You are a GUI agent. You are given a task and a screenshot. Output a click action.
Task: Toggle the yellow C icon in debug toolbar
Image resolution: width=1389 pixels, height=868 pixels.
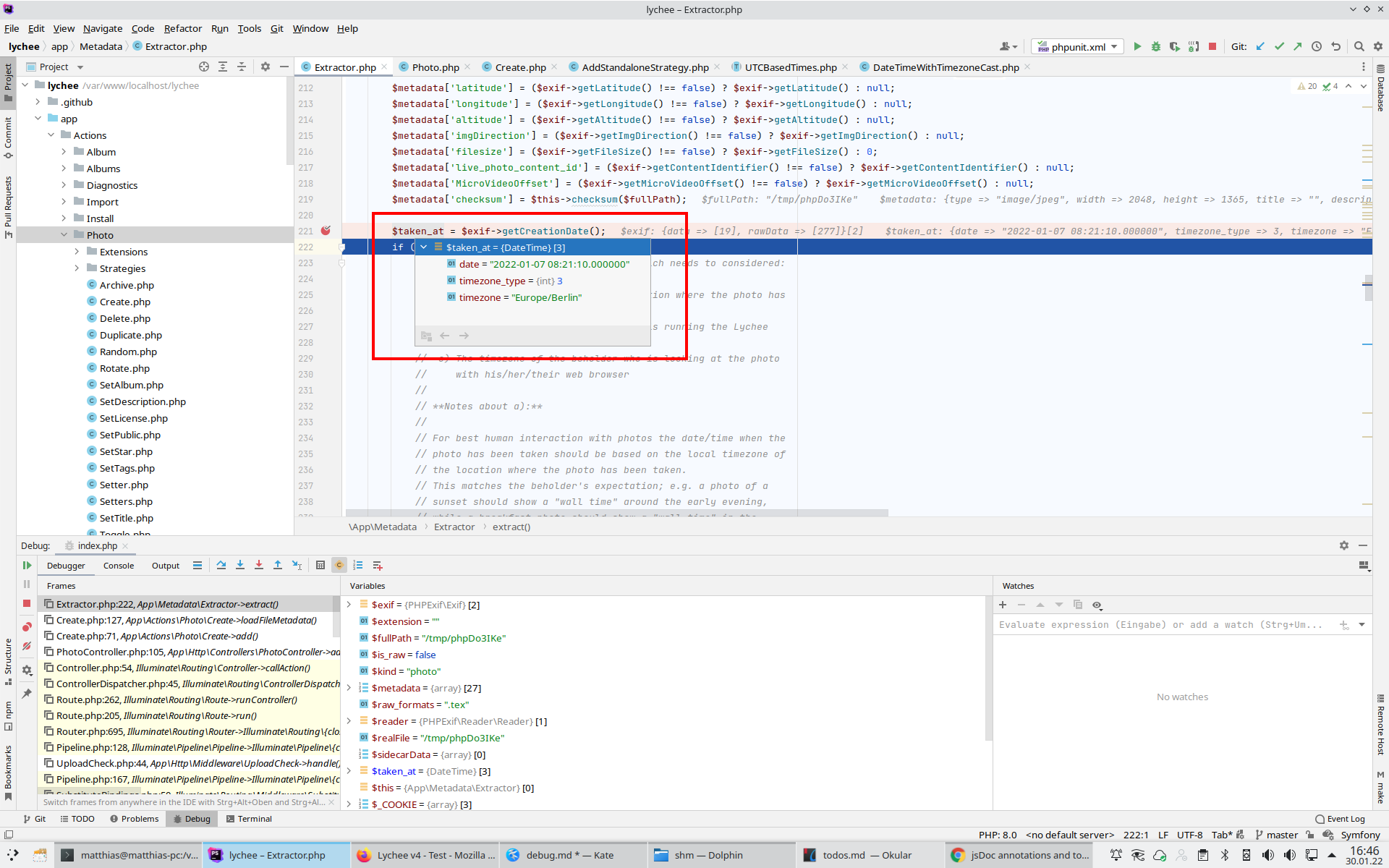(x=339, y=566)
